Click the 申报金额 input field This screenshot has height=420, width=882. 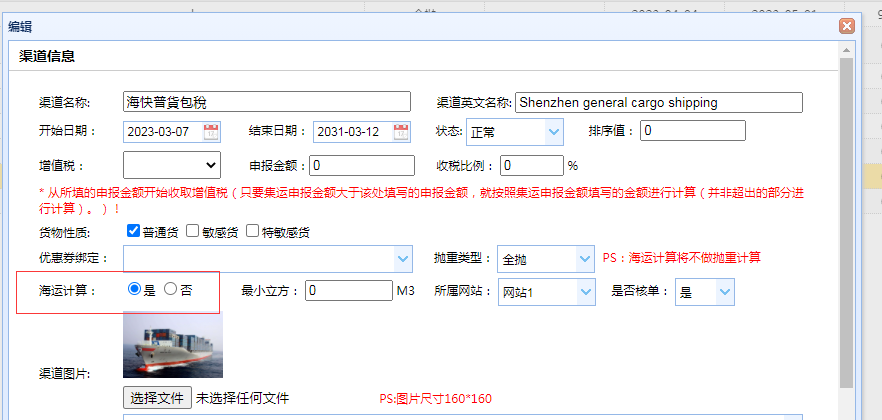363,165
